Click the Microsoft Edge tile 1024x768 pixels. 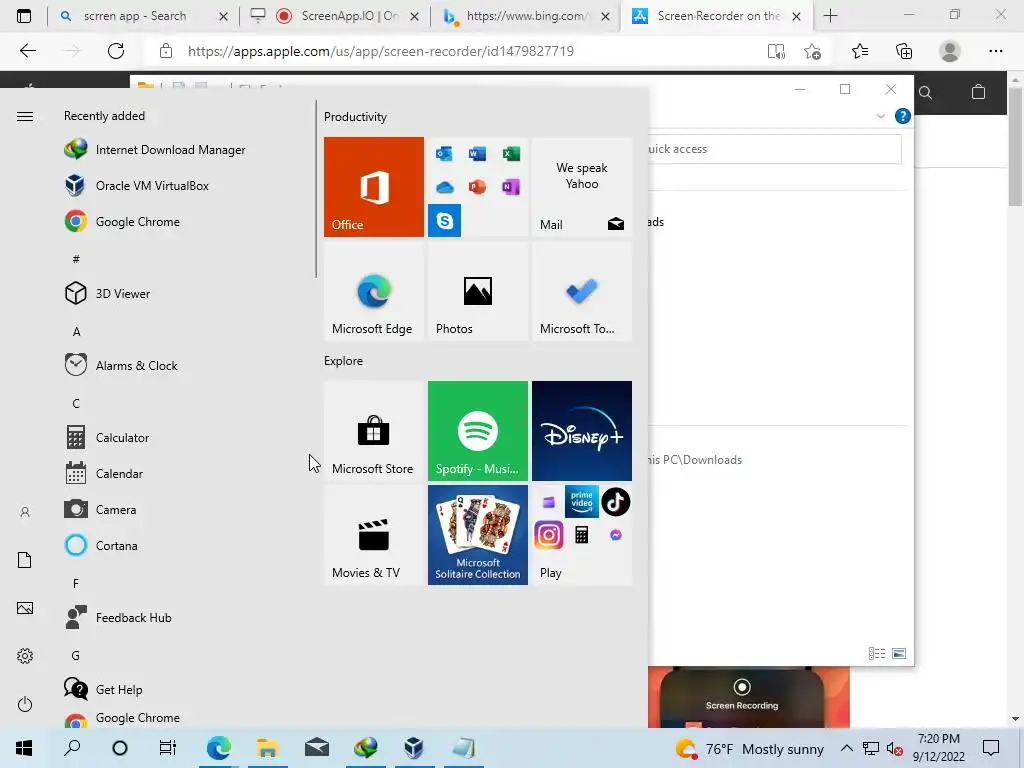[374, 291]
